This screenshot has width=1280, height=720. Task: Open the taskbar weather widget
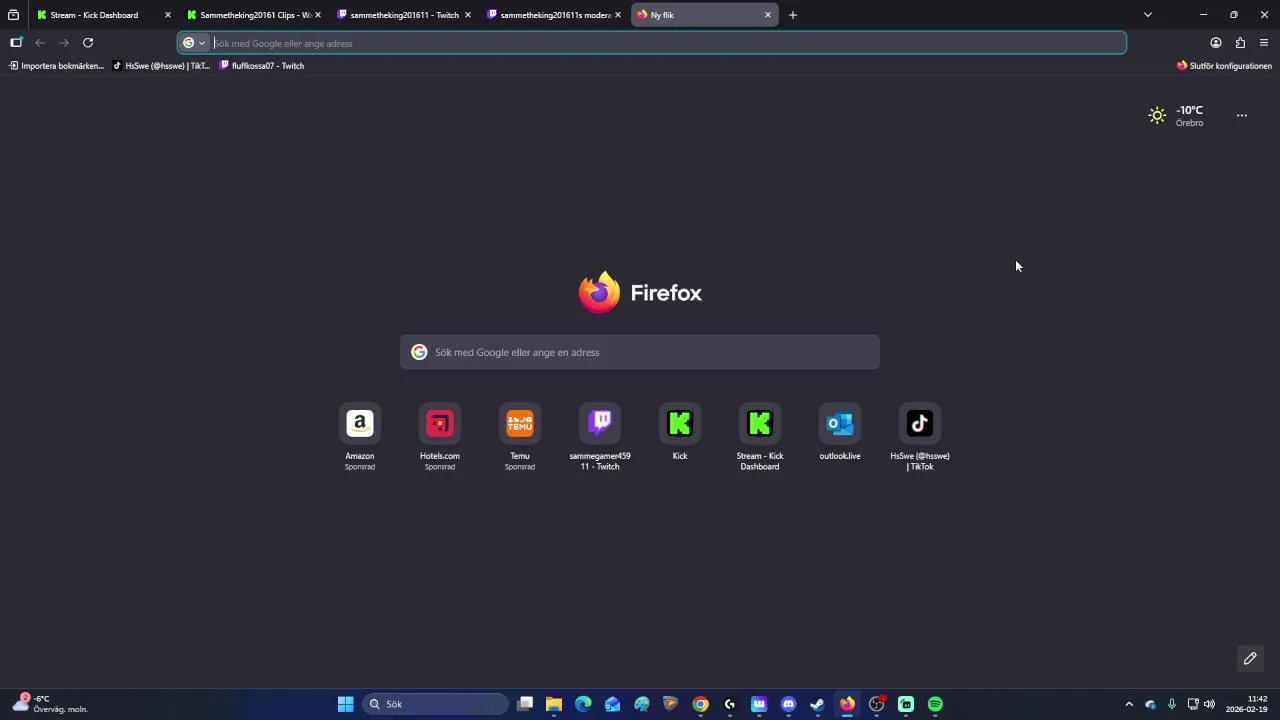click(x=50, y=704)
